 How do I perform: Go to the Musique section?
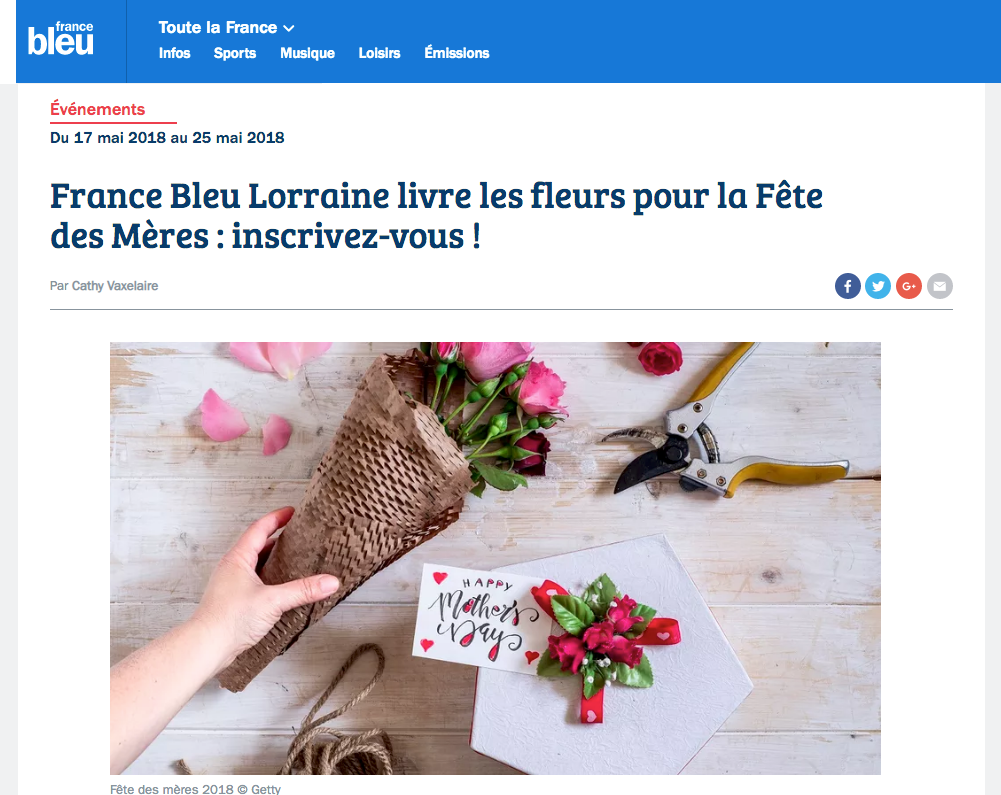point(307,54)
